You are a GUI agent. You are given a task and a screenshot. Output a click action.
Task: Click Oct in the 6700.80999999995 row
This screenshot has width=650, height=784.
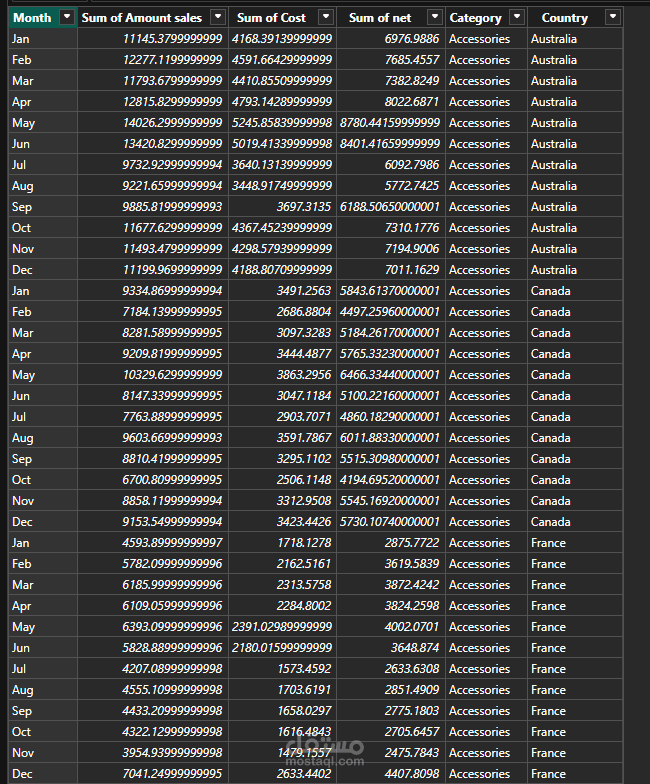[43, 480]
